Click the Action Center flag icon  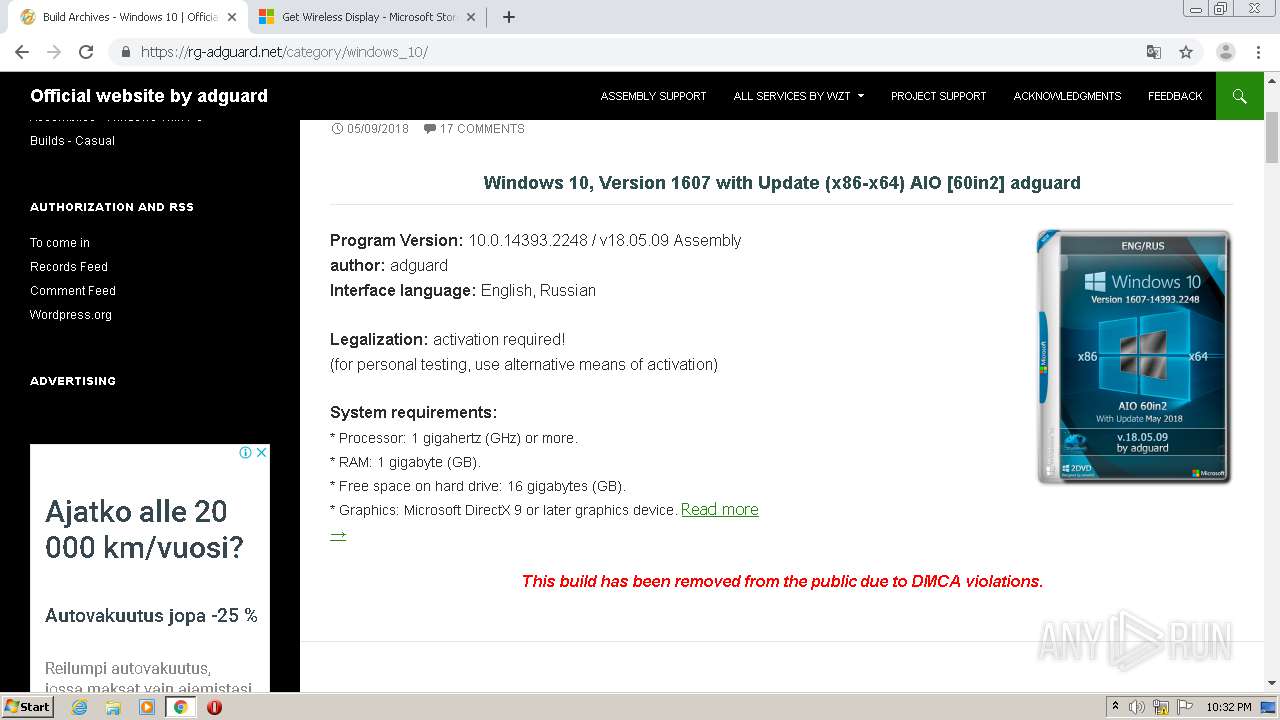pyautogui.click(x=1184, y=707)
